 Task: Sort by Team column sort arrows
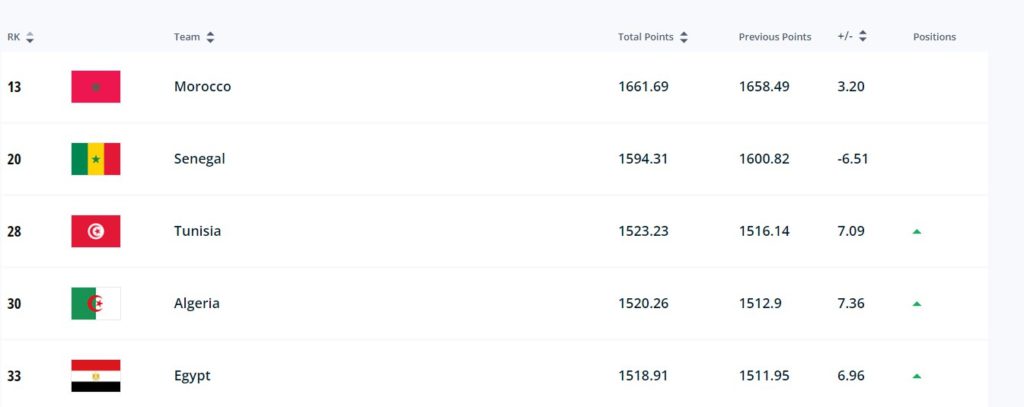[210, 37]
